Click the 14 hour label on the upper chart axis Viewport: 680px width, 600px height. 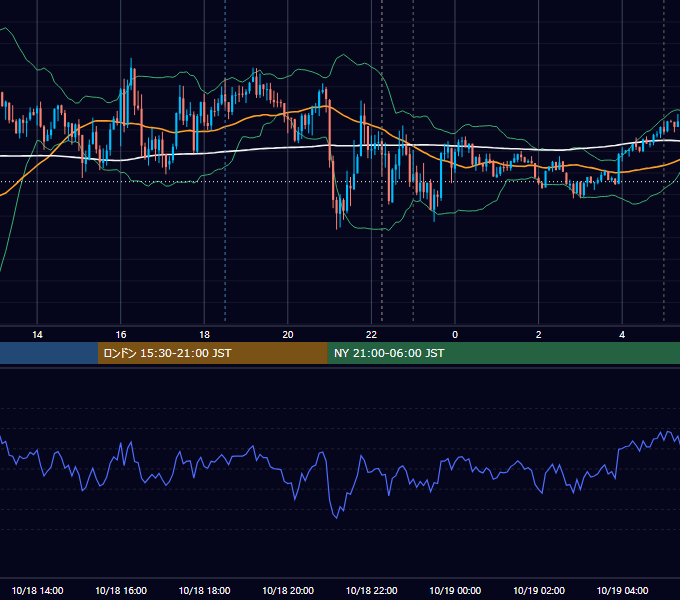coord(37,335)
